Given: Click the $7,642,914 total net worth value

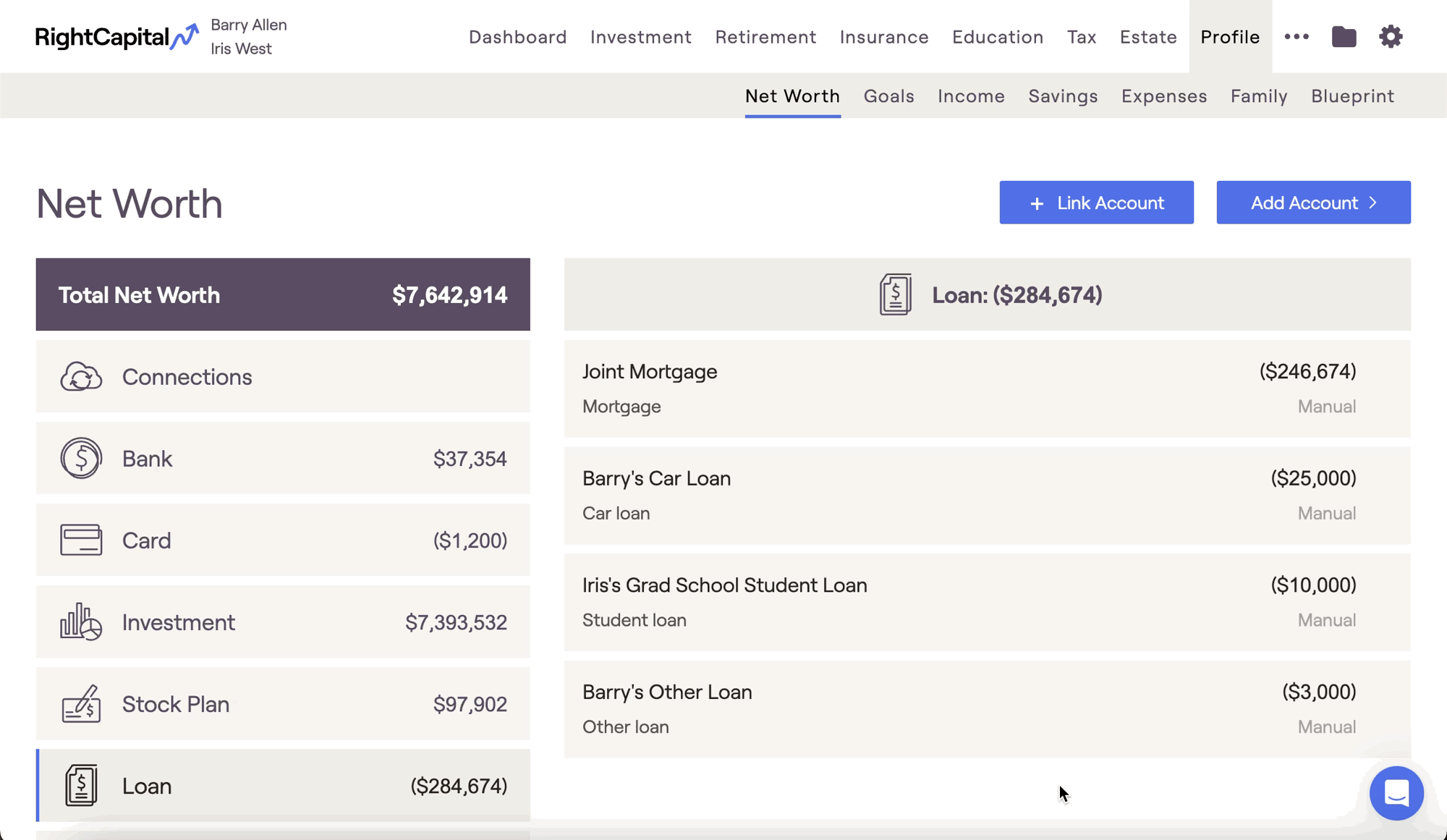Looking at the screenshot, I should click(x=449, y=295).
